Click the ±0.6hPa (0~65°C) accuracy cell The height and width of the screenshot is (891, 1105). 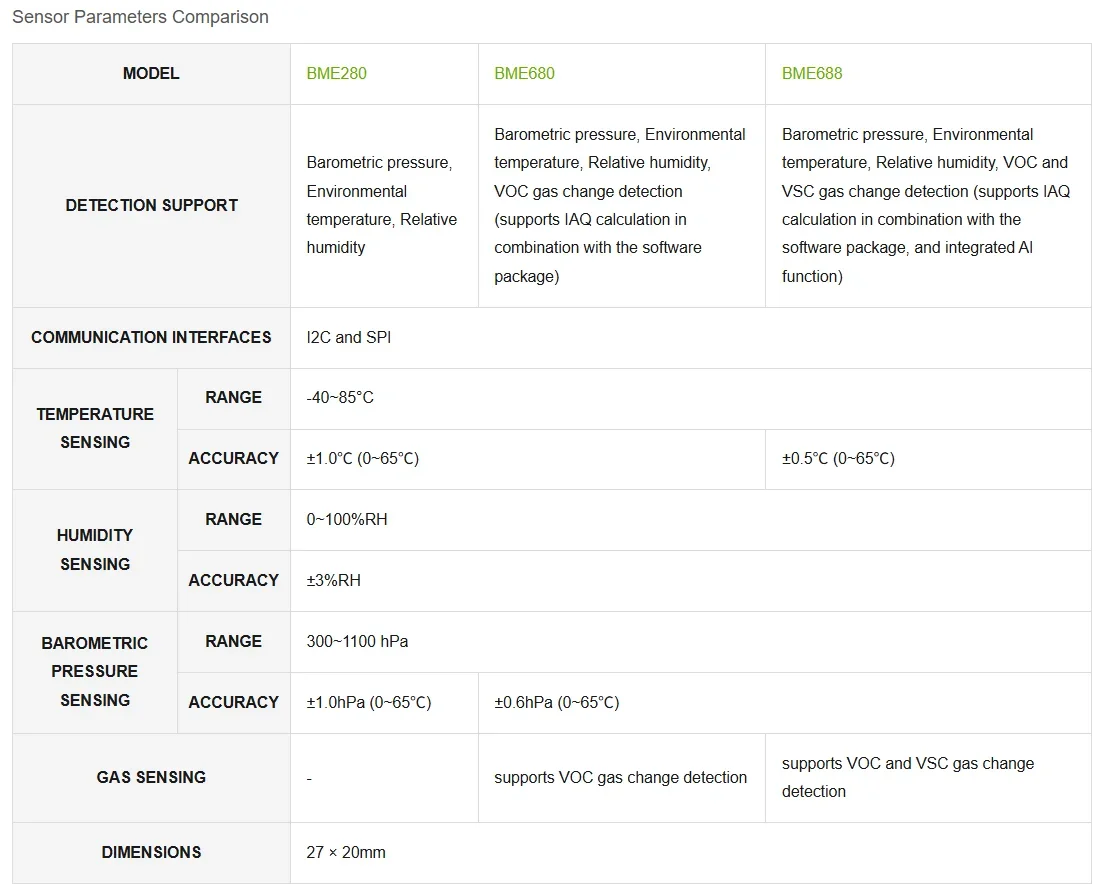[x=784, y=703]
